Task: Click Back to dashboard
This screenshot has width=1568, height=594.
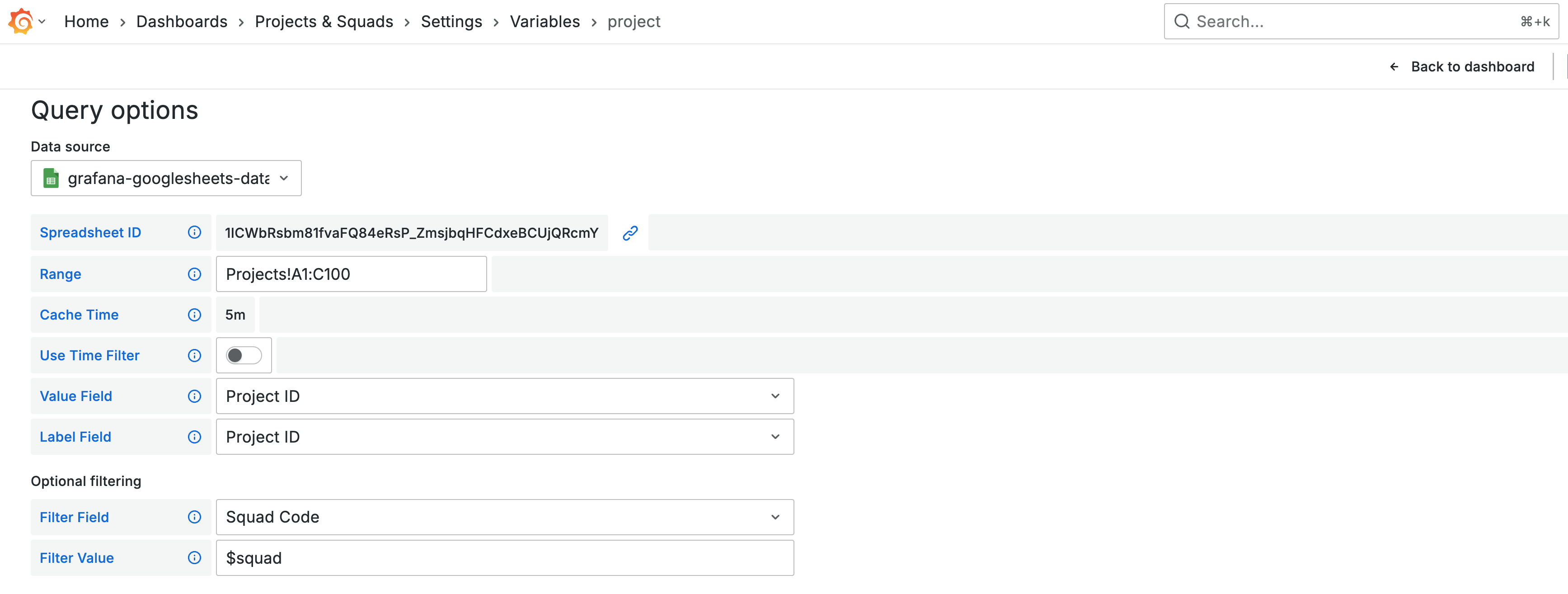Action: click(1473, 66)
